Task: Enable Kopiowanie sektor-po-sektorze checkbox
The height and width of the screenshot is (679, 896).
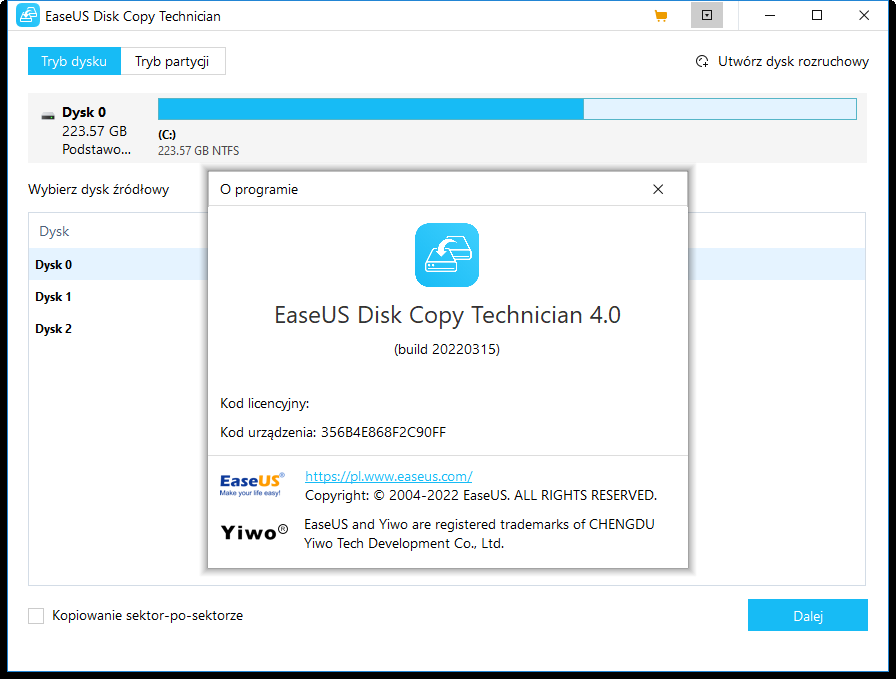Action: click(x=36, y=616)
